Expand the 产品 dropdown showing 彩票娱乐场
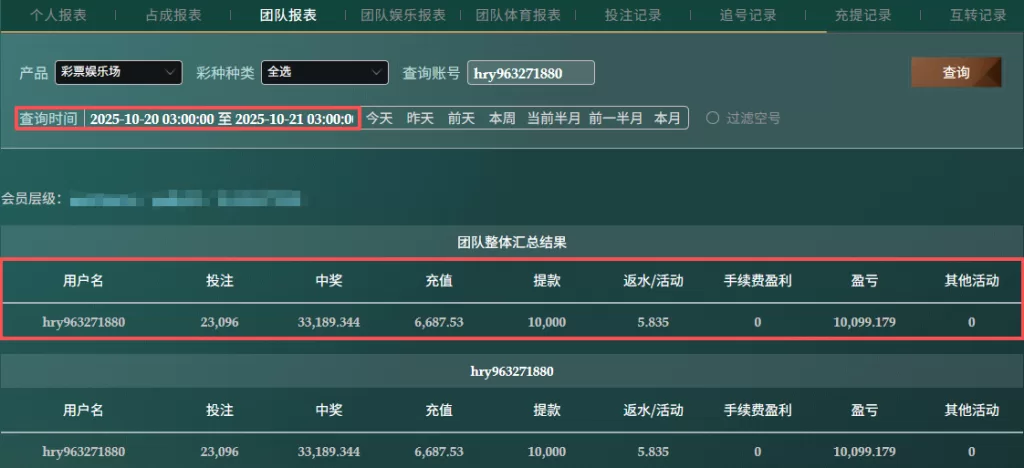1024x468 pixels. pyautogui.click(x=118, y=73)
